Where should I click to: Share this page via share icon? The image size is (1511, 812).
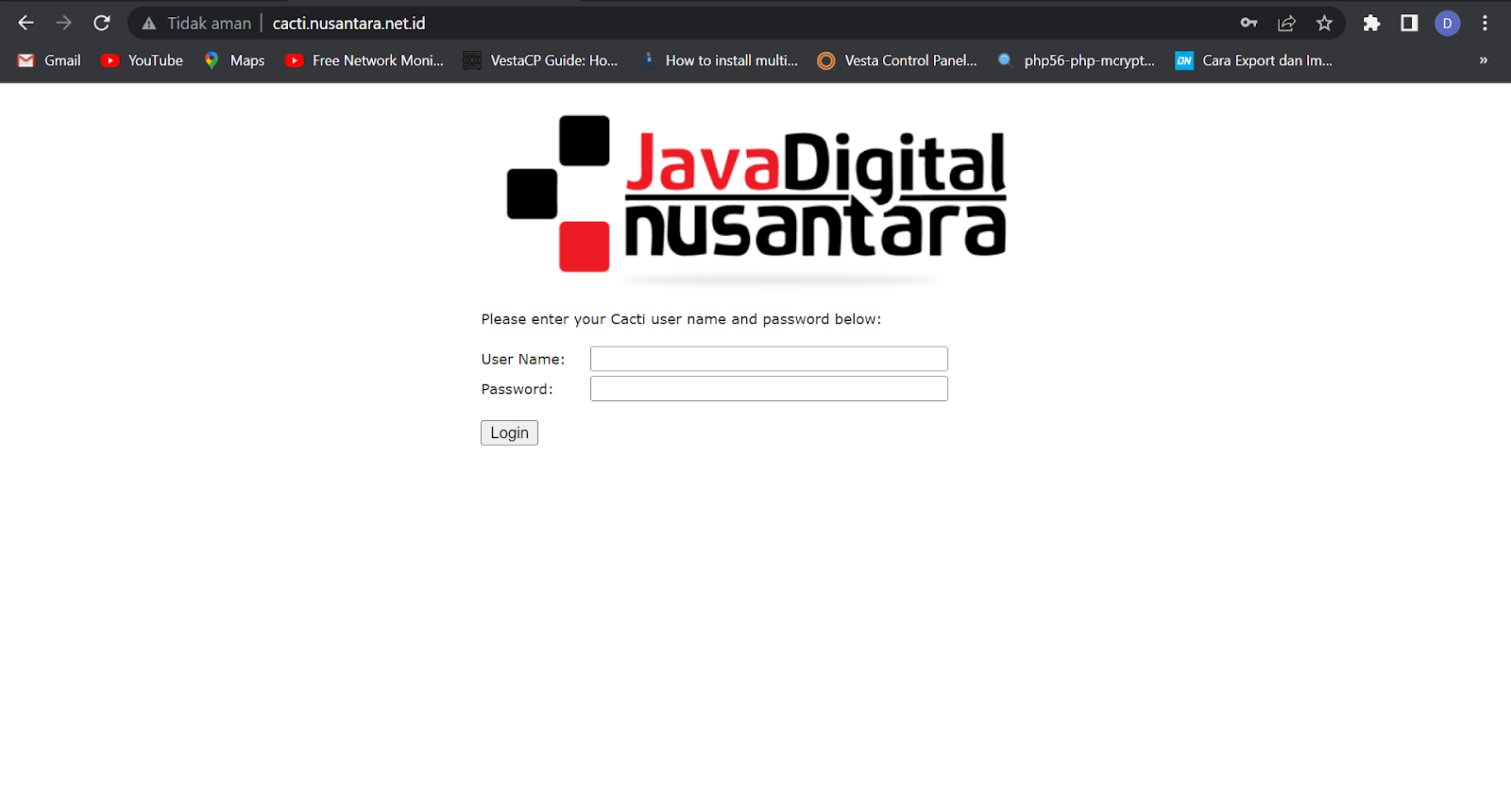pos(1286,24)
